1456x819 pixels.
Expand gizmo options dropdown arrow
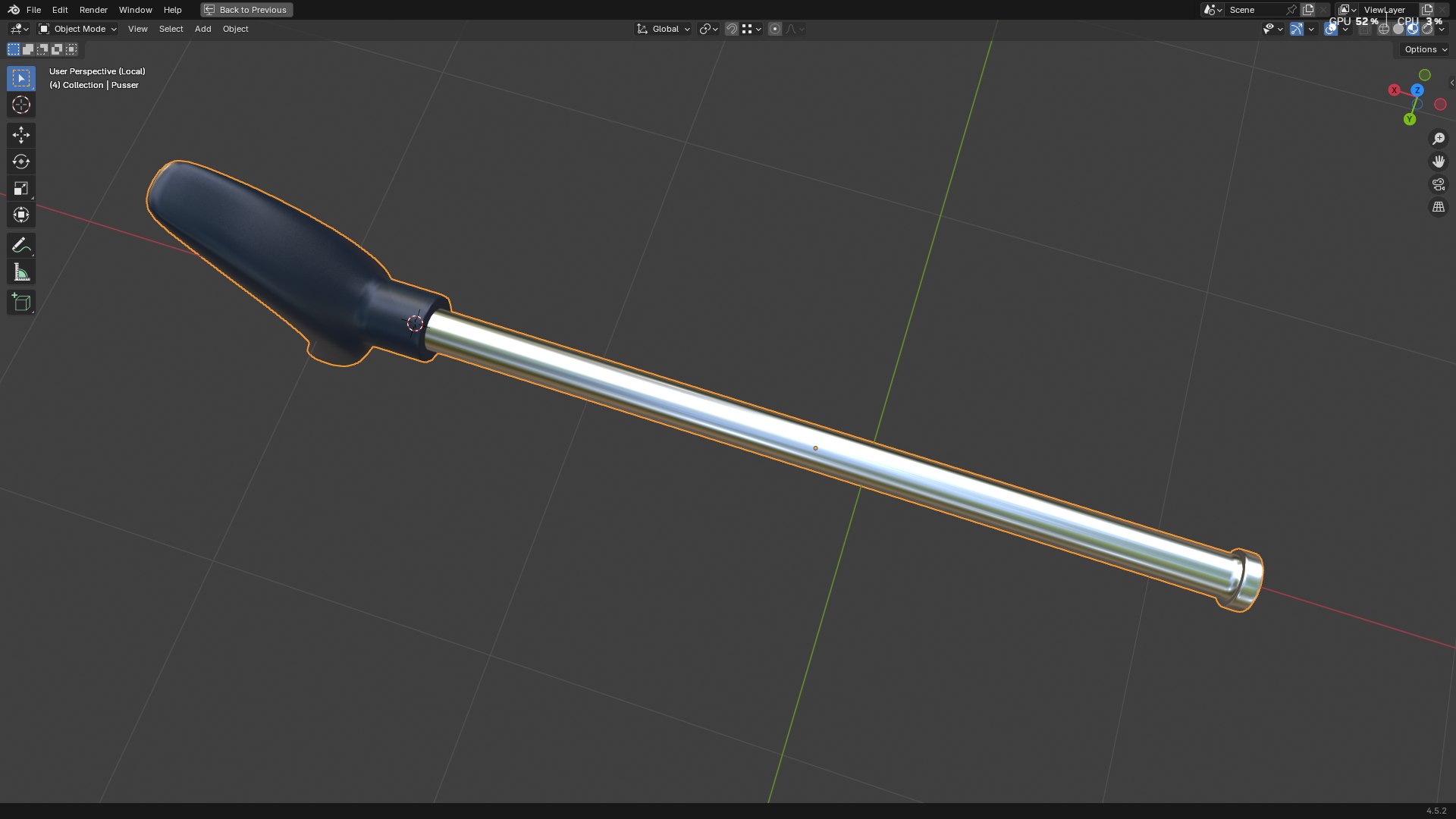(x=1311, y=29)
